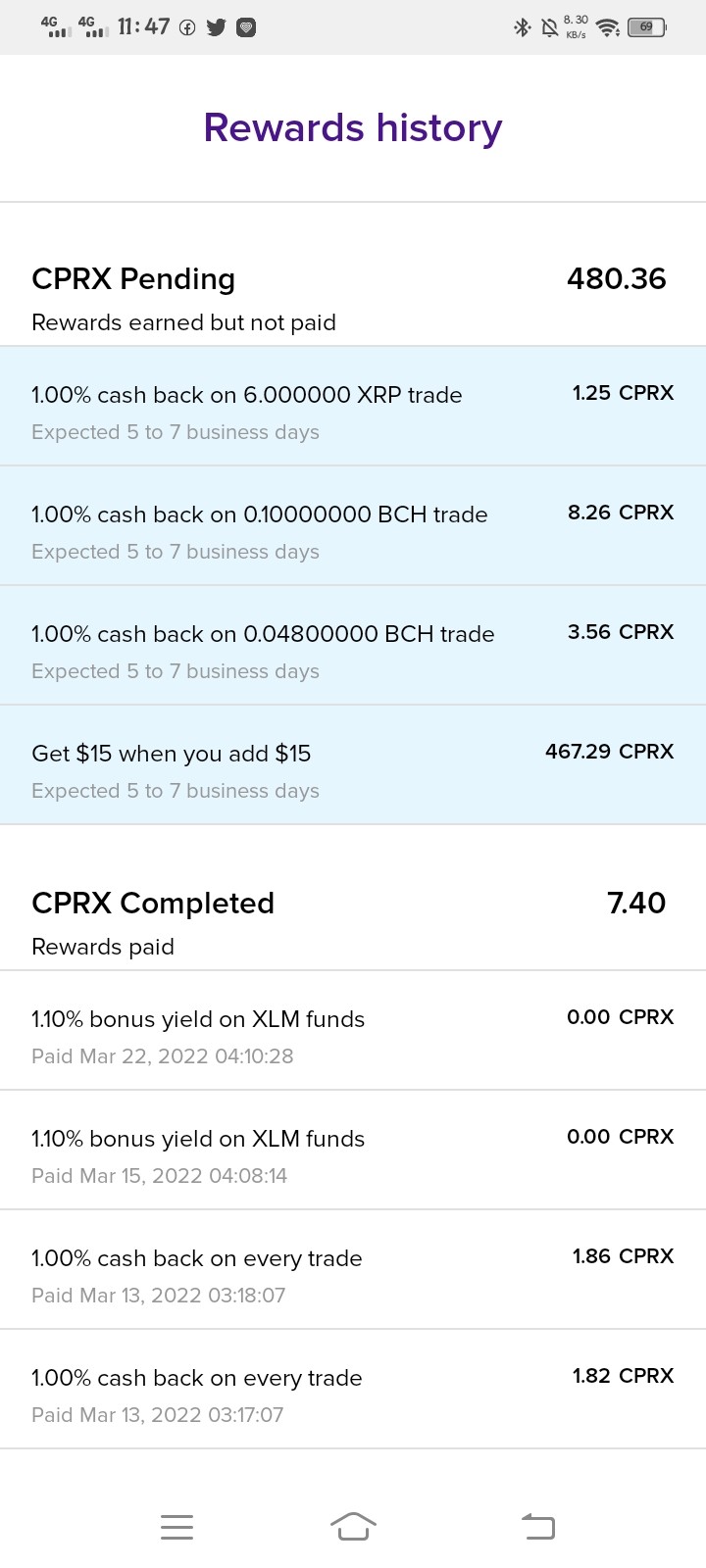The width and height of the screenshot is (706, 1568).
Task: Tap the Android home navigation icon
Action: (353, 1526)
